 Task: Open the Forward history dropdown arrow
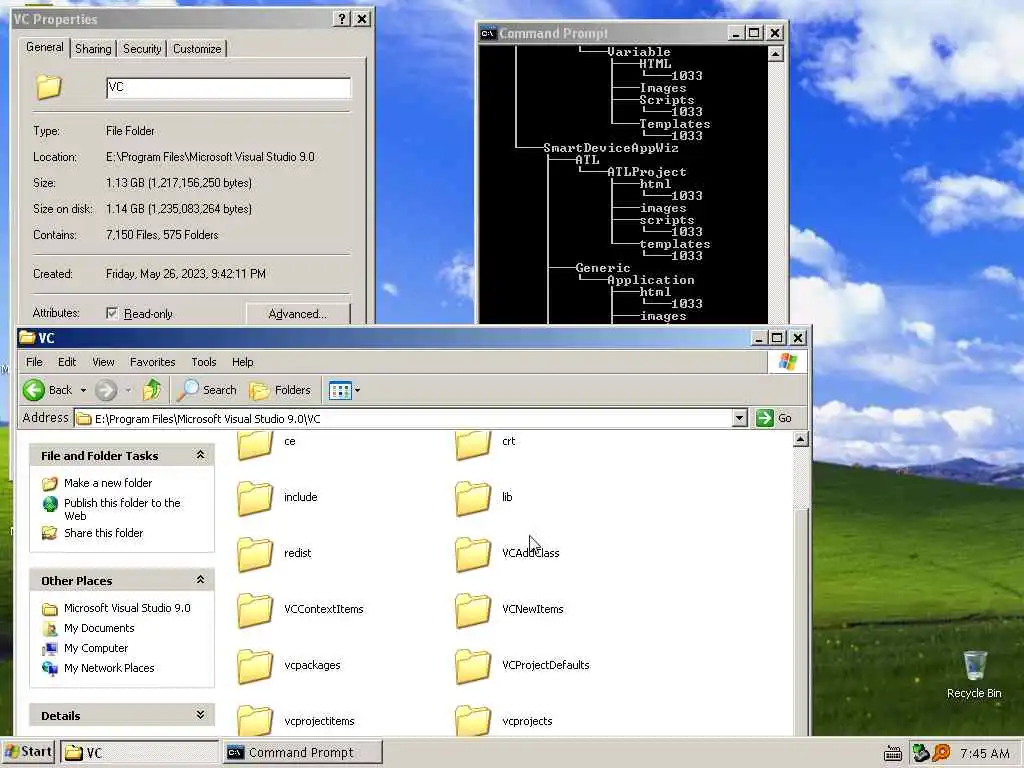pos(129,390)
